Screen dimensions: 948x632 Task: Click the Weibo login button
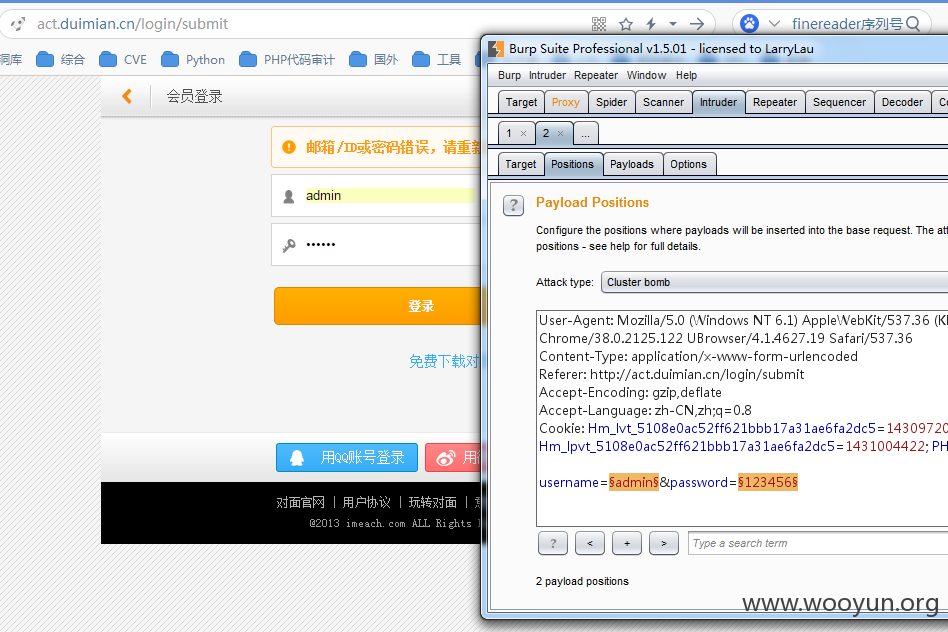453,457
